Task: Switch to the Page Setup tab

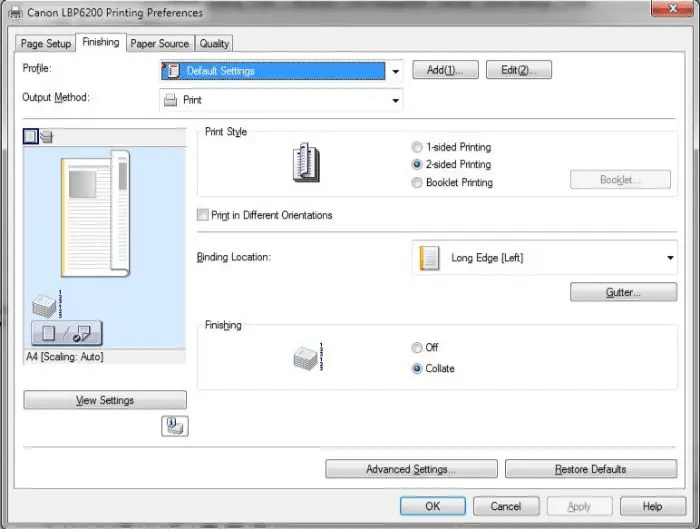Action: coord(46,43)
